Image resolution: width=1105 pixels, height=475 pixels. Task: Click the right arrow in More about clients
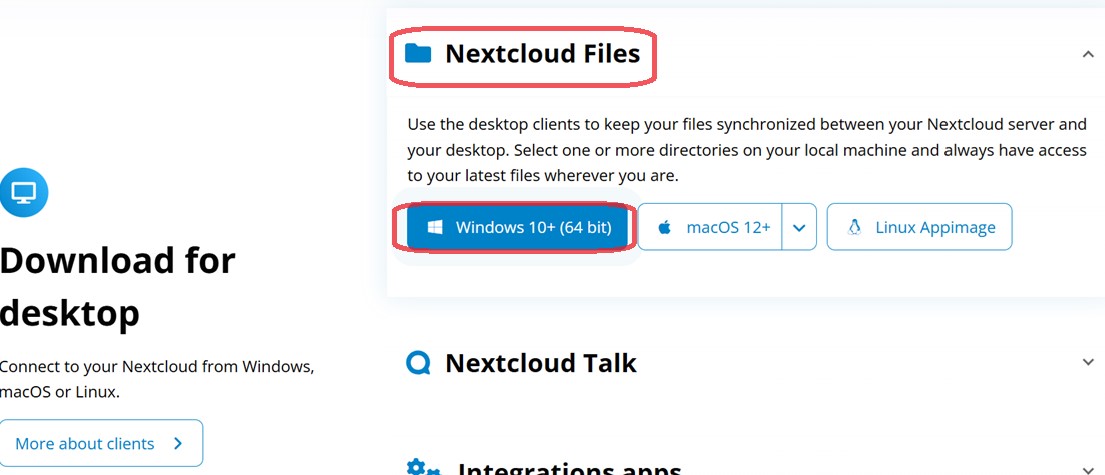[178, 443]
